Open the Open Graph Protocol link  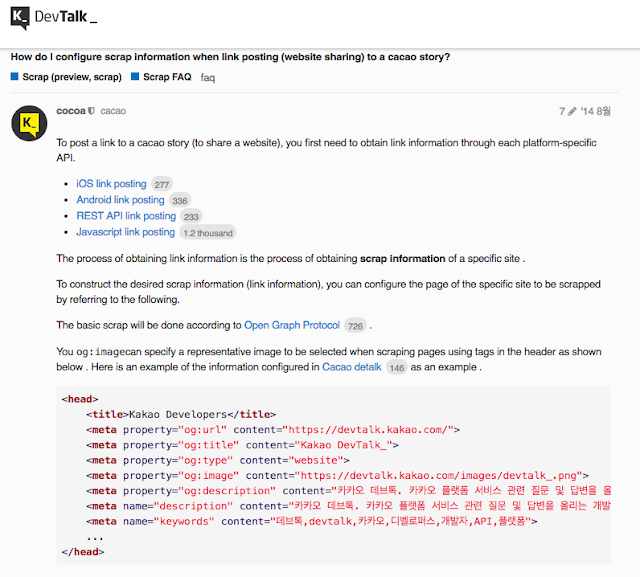pos(292,325)
